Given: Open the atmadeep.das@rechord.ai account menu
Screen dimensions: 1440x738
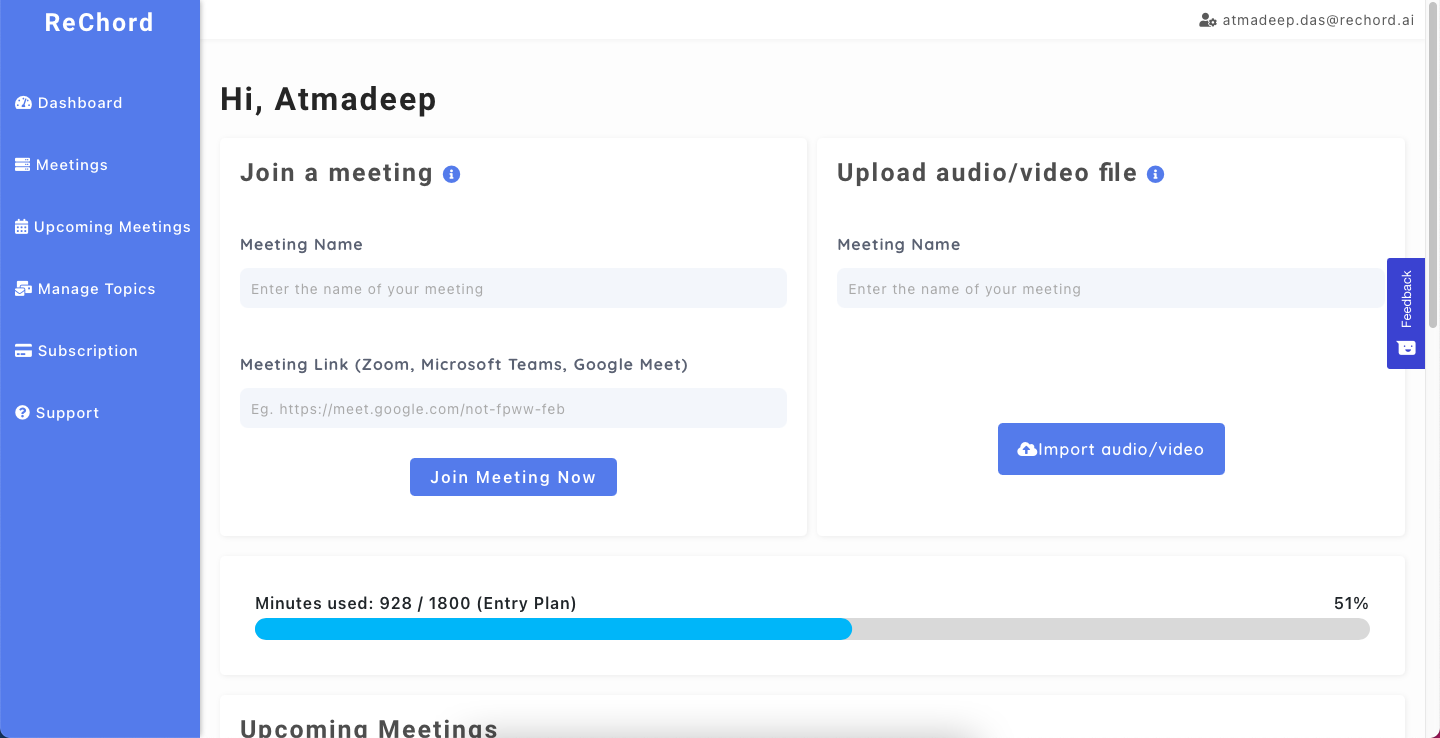Looking at the screenshot, I should point(1307,20).
